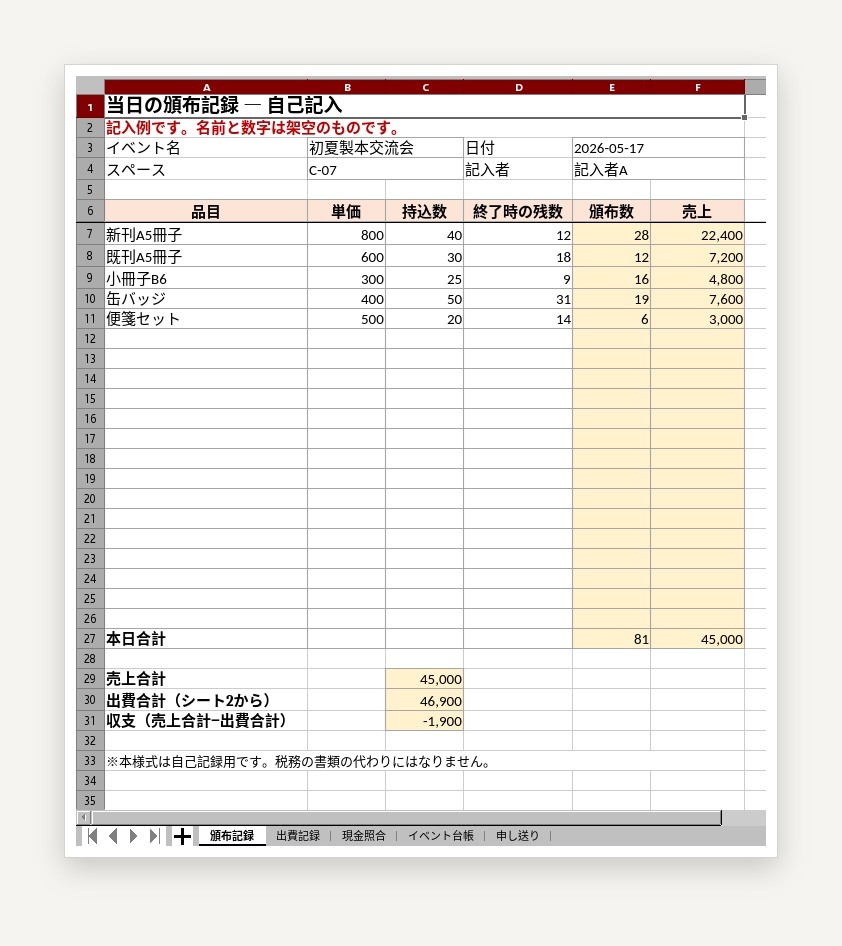842x946 pixels.
Task: Open the 出費記録 sheet tab
Action: [x=298, y=836]
